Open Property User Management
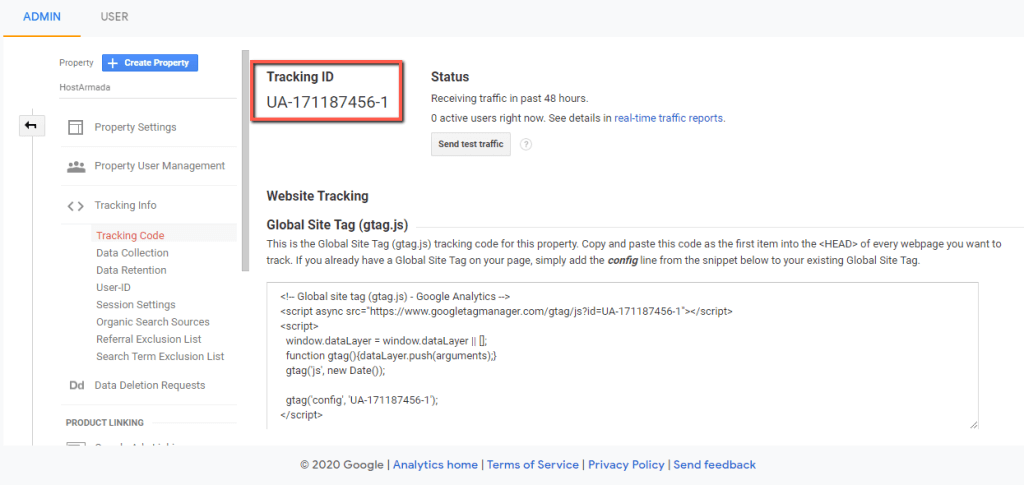The height and width of the screenshot is (485, 1024). (x=159, y=166)
